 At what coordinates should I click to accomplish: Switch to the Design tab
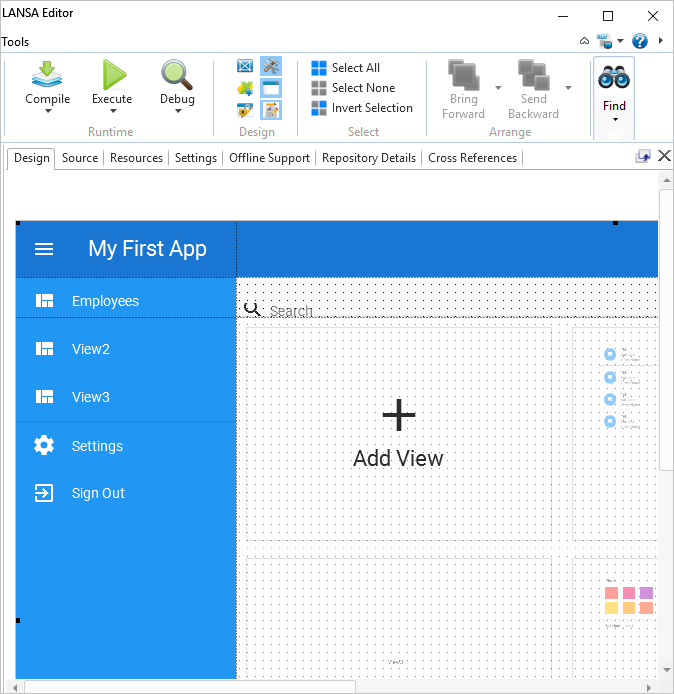click(31, 158)
